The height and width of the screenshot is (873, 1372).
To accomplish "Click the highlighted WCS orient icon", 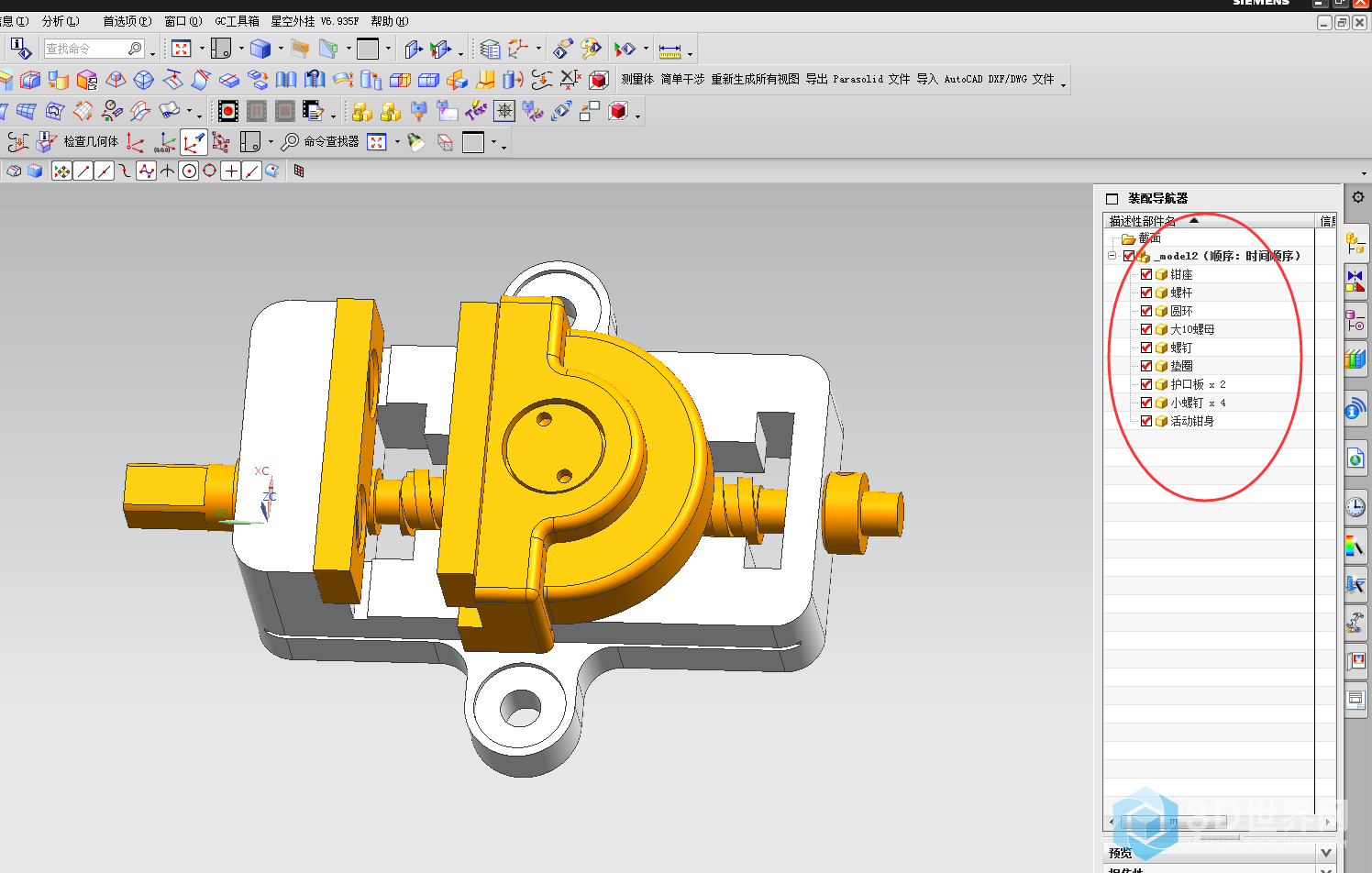I will 194,142.
